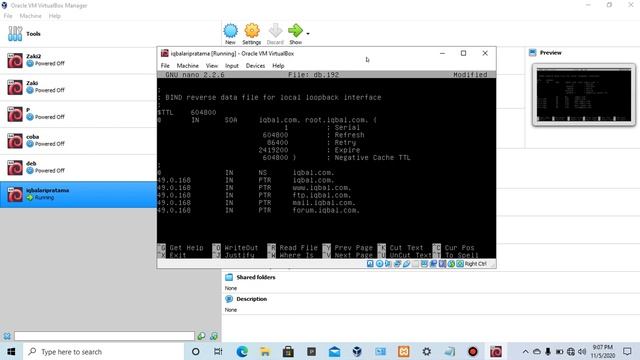Click the USB indicator in VM status bar

point(407,264)
